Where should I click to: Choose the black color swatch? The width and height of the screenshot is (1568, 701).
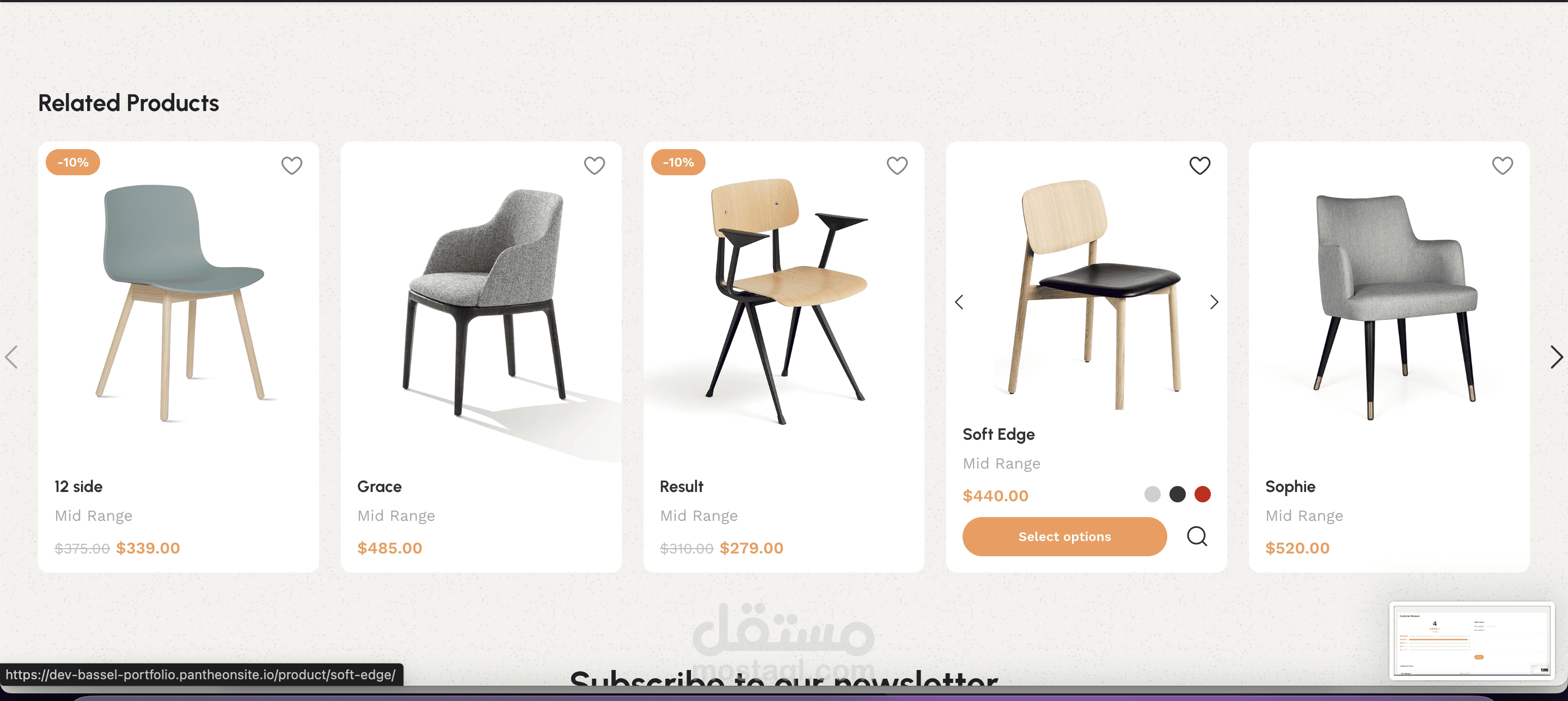point(1177,494)
